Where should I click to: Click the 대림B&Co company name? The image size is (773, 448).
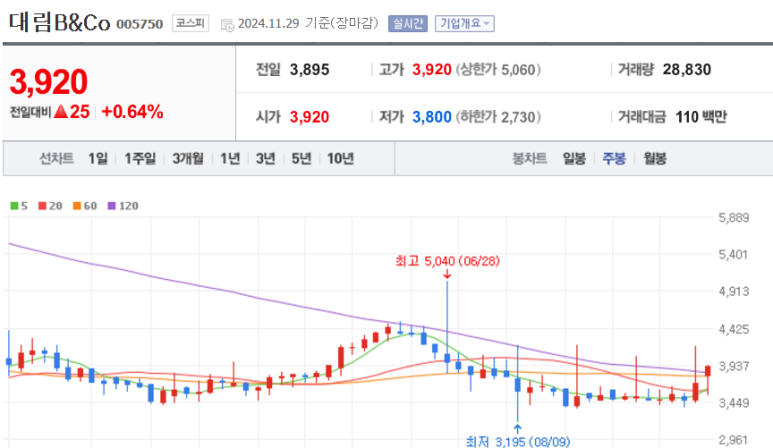pos(59,23)
